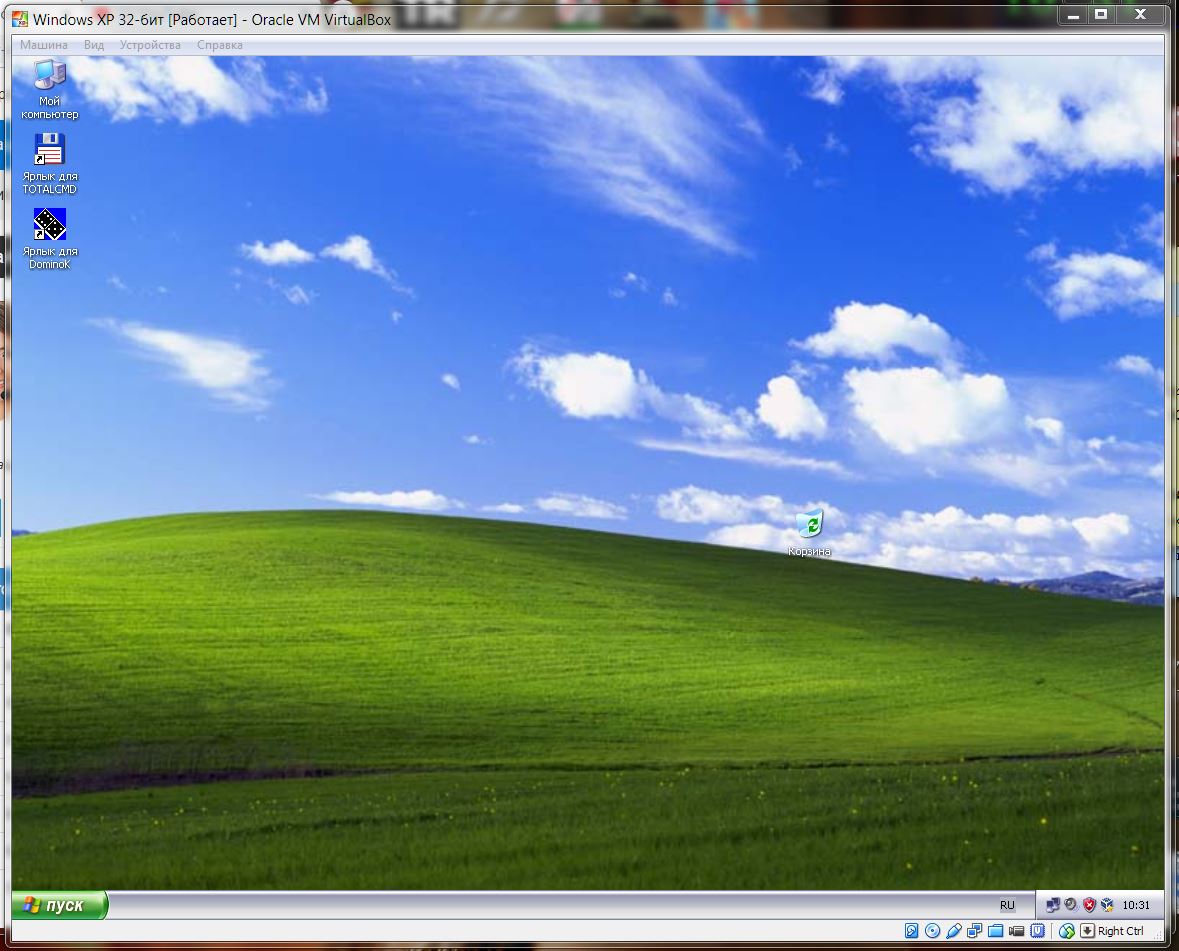Viewport: 1179px width, 951px height.
Task: Select the Корзина recycle bin icon
Action: 809,533
